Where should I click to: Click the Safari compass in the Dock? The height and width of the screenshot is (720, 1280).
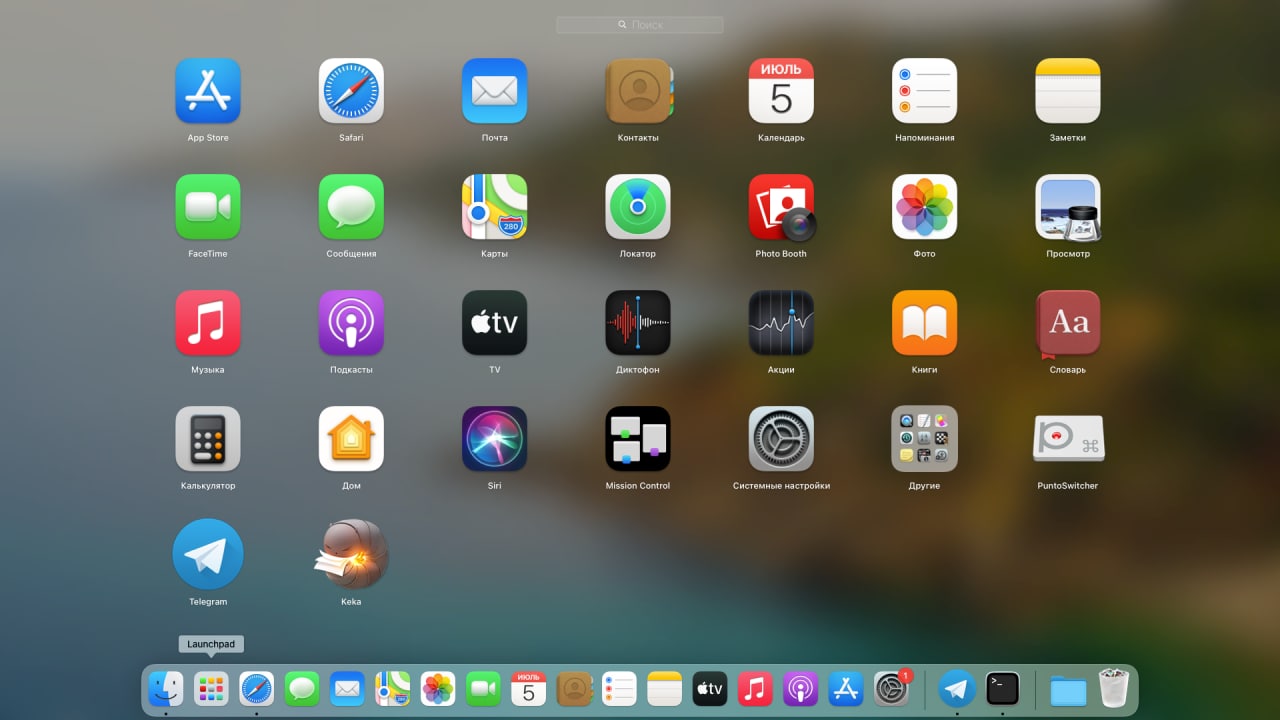click(256, 688)
